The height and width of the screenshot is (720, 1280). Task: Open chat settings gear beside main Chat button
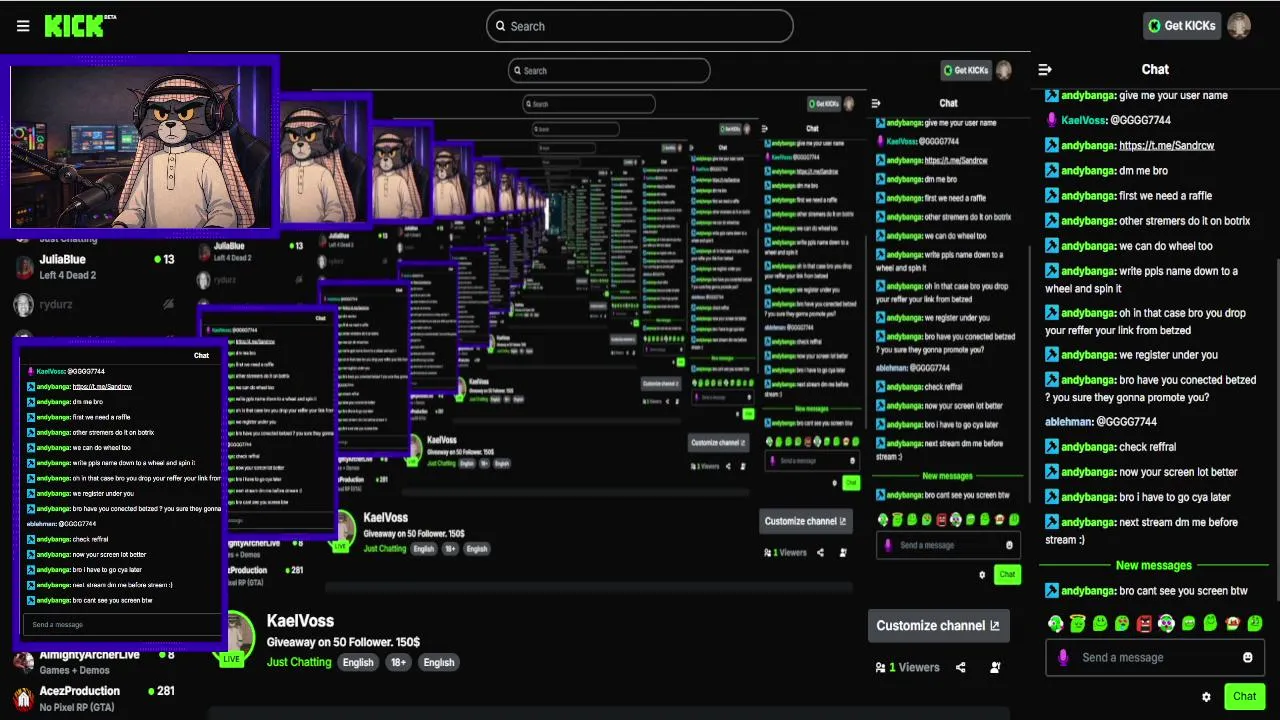pyautogui.click(x=1206, y=697)
